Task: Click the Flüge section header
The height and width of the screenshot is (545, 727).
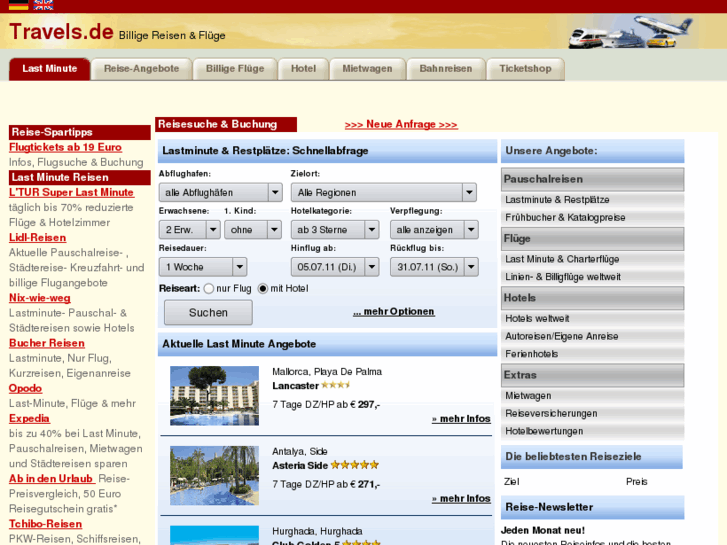Action: (x=593, y=239)
